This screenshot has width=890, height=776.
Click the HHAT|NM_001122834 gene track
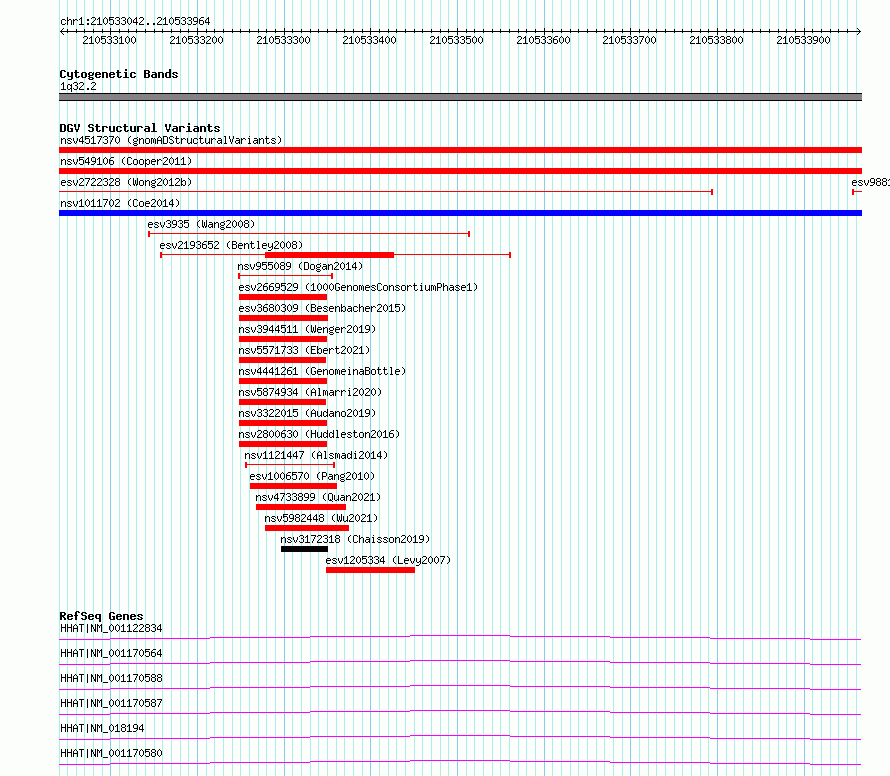pos(460,637)
